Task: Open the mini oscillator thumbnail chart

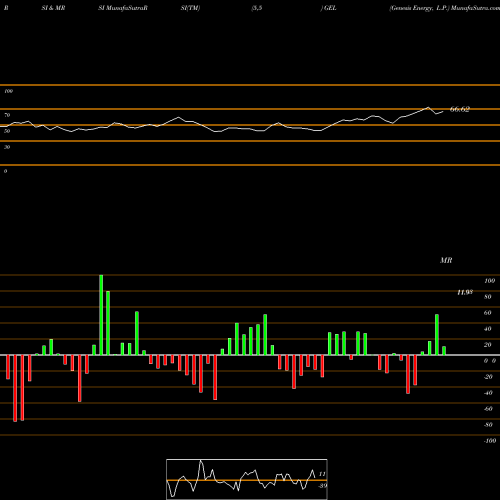Action: pos(247,479)
